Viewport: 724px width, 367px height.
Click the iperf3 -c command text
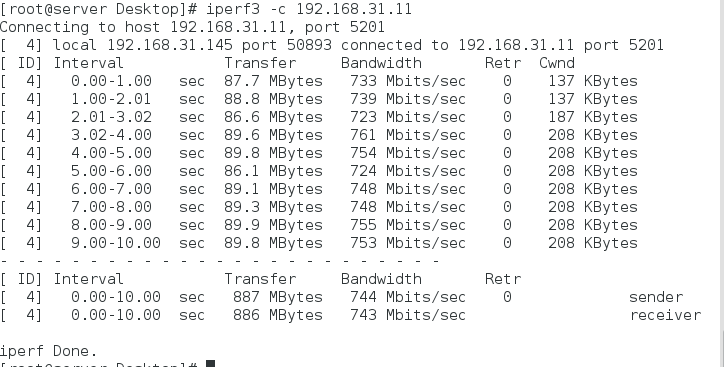(308, 9)
